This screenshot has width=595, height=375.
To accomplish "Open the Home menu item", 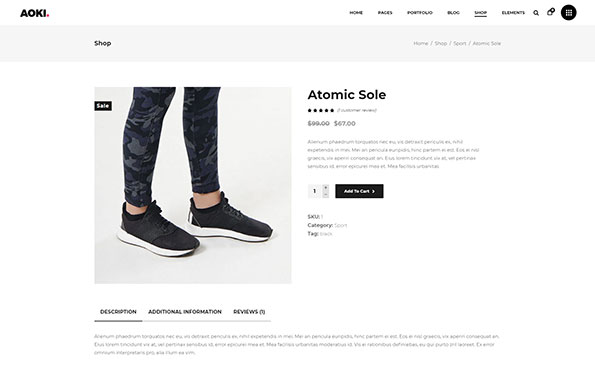I will (x=356, y=13).
